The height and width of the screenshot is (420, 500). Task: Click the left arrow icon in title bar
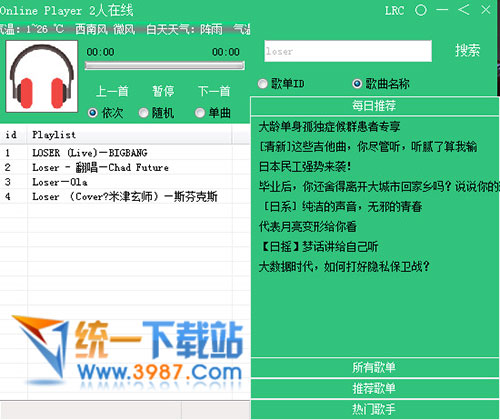coord(464,10)
